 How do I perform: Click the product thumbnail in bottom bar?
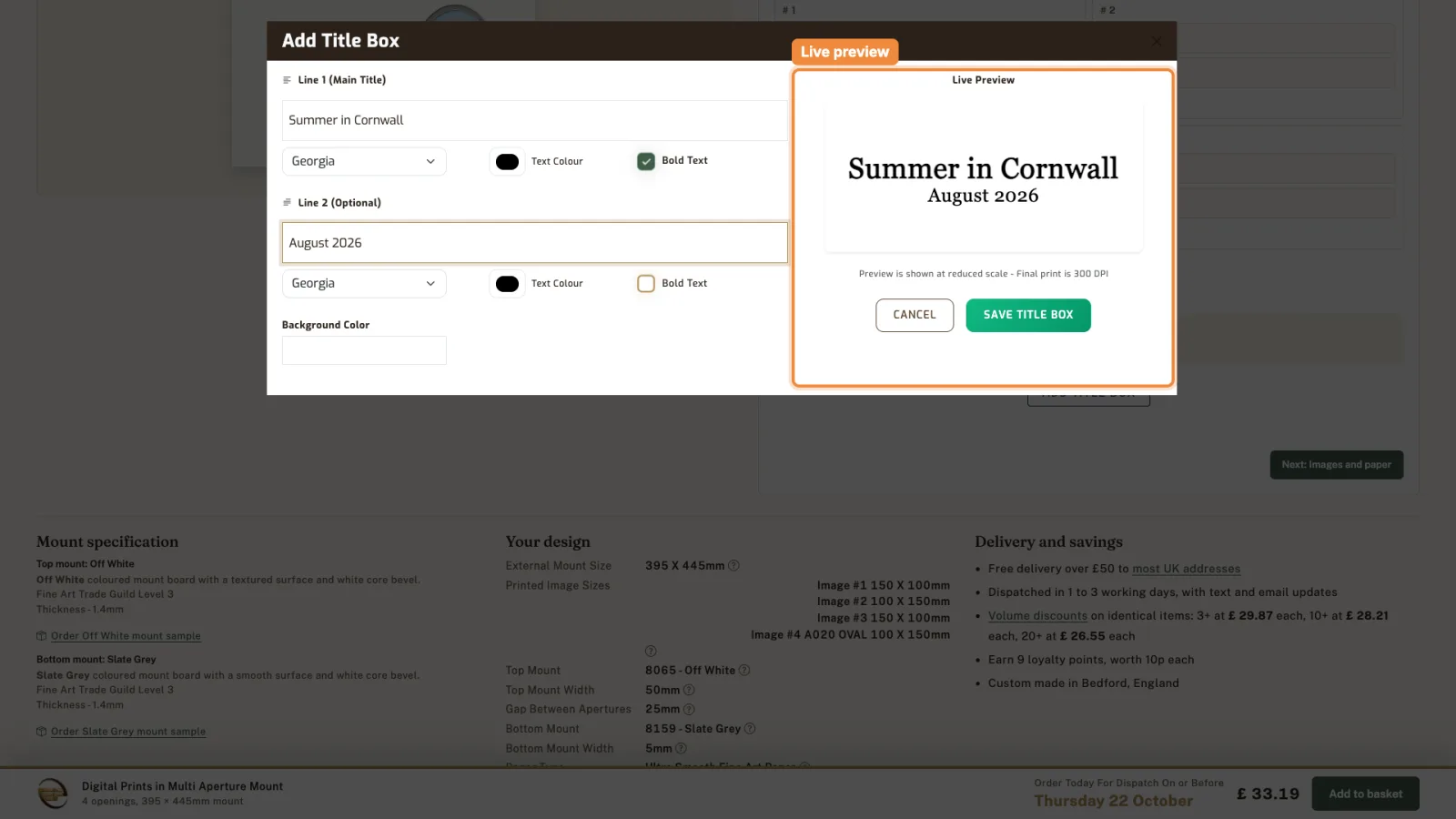tap(53, 794)
